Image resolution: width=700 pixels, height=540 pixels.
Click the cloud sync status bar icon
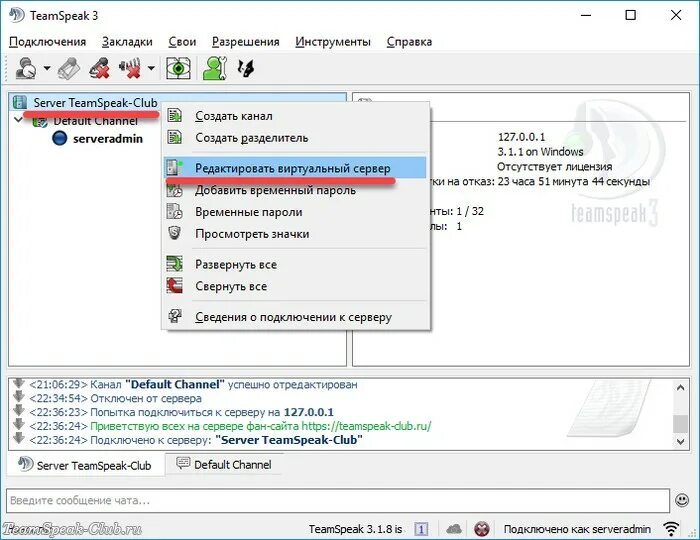(x=454, y=529)
